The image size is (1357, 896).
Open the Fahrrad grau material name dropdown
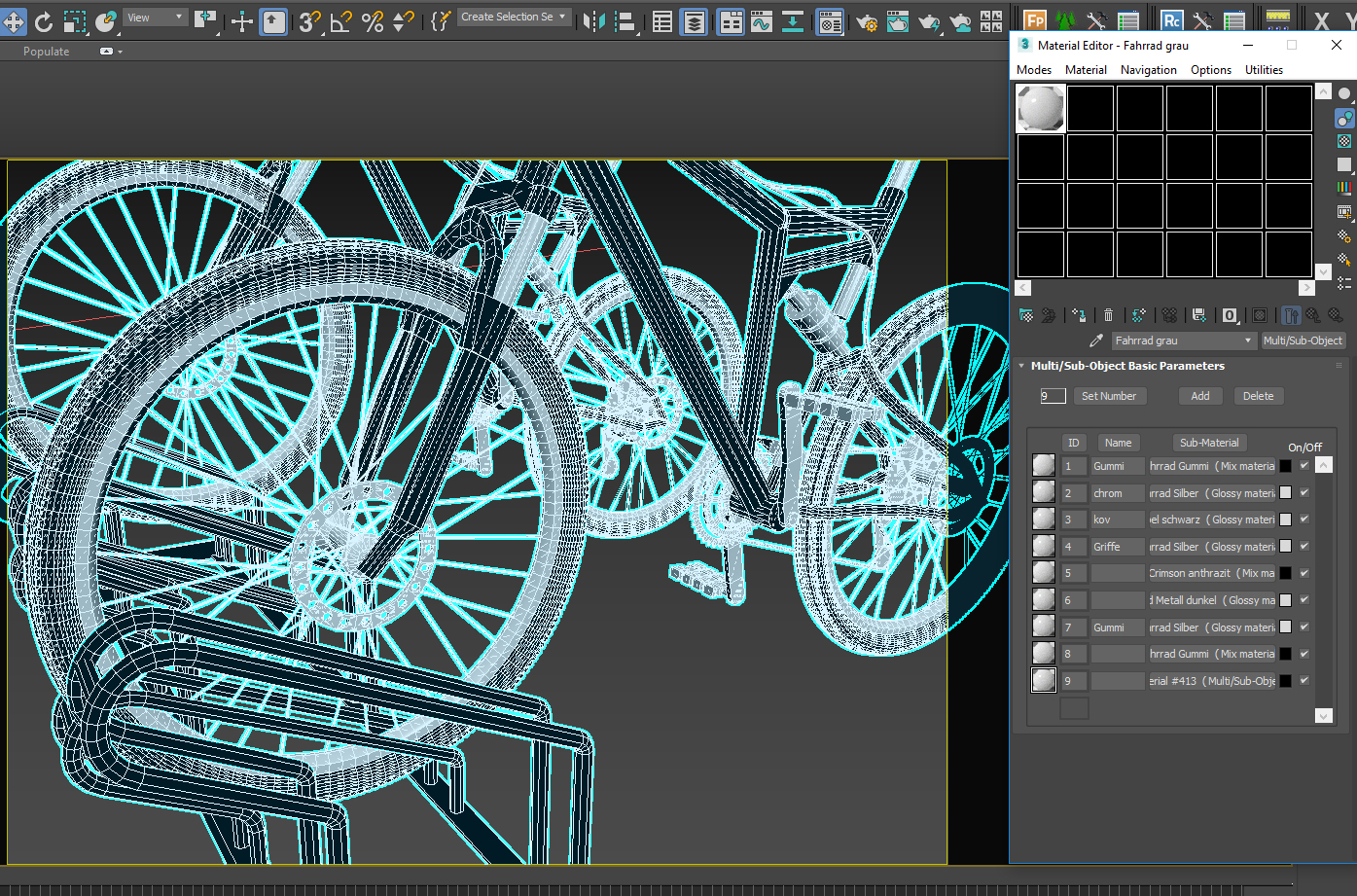[1248, 340]
